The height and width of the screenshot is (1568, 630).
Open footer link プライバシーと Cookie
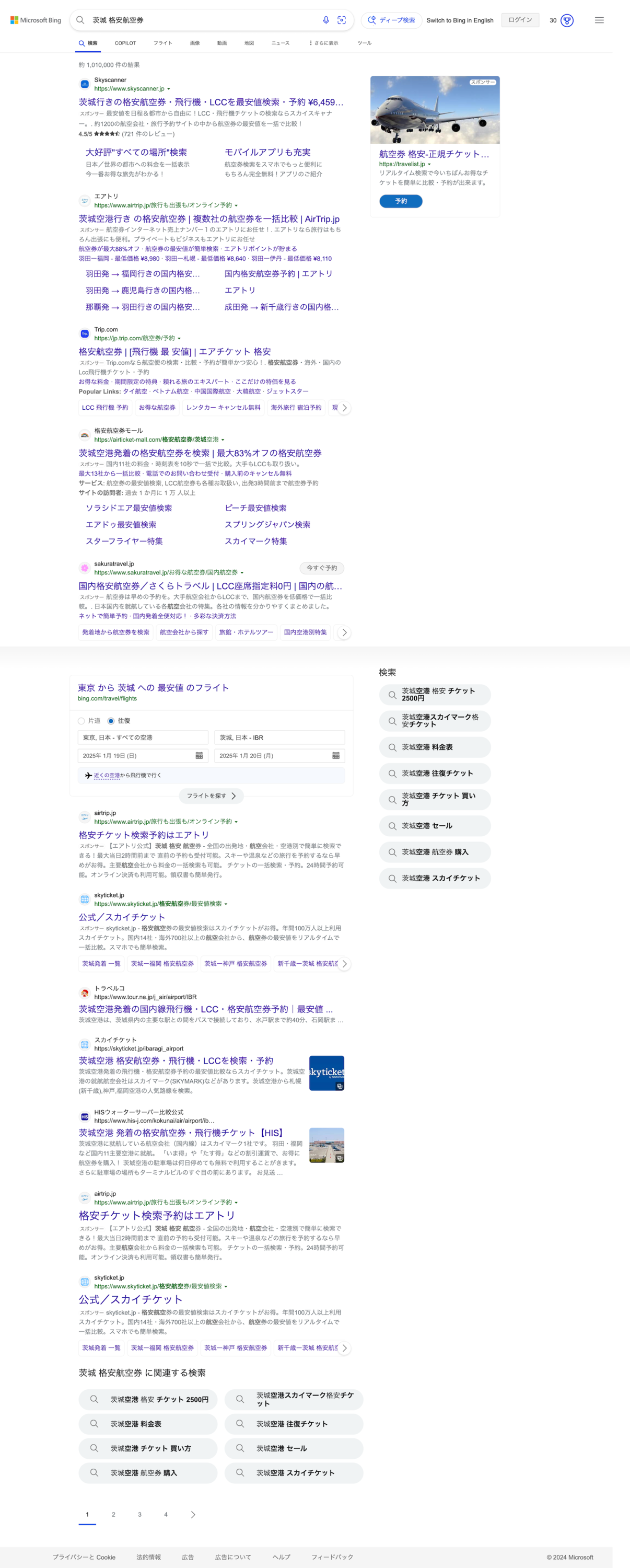click(x=84, y=1557)
